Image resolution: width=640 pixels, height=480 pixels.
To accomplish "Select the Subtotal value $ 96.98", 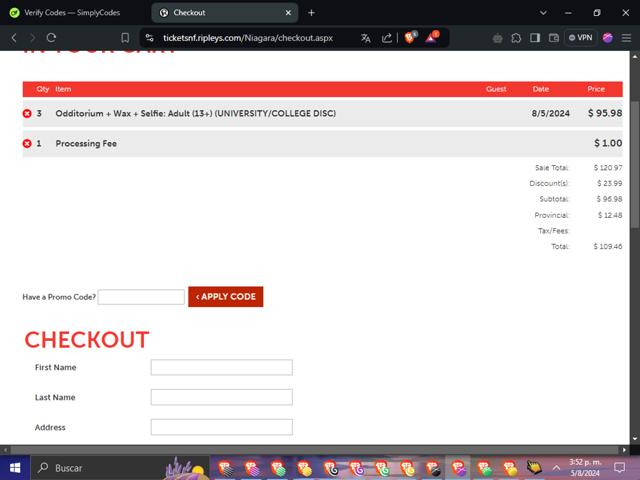I will [x=609, y=199].
